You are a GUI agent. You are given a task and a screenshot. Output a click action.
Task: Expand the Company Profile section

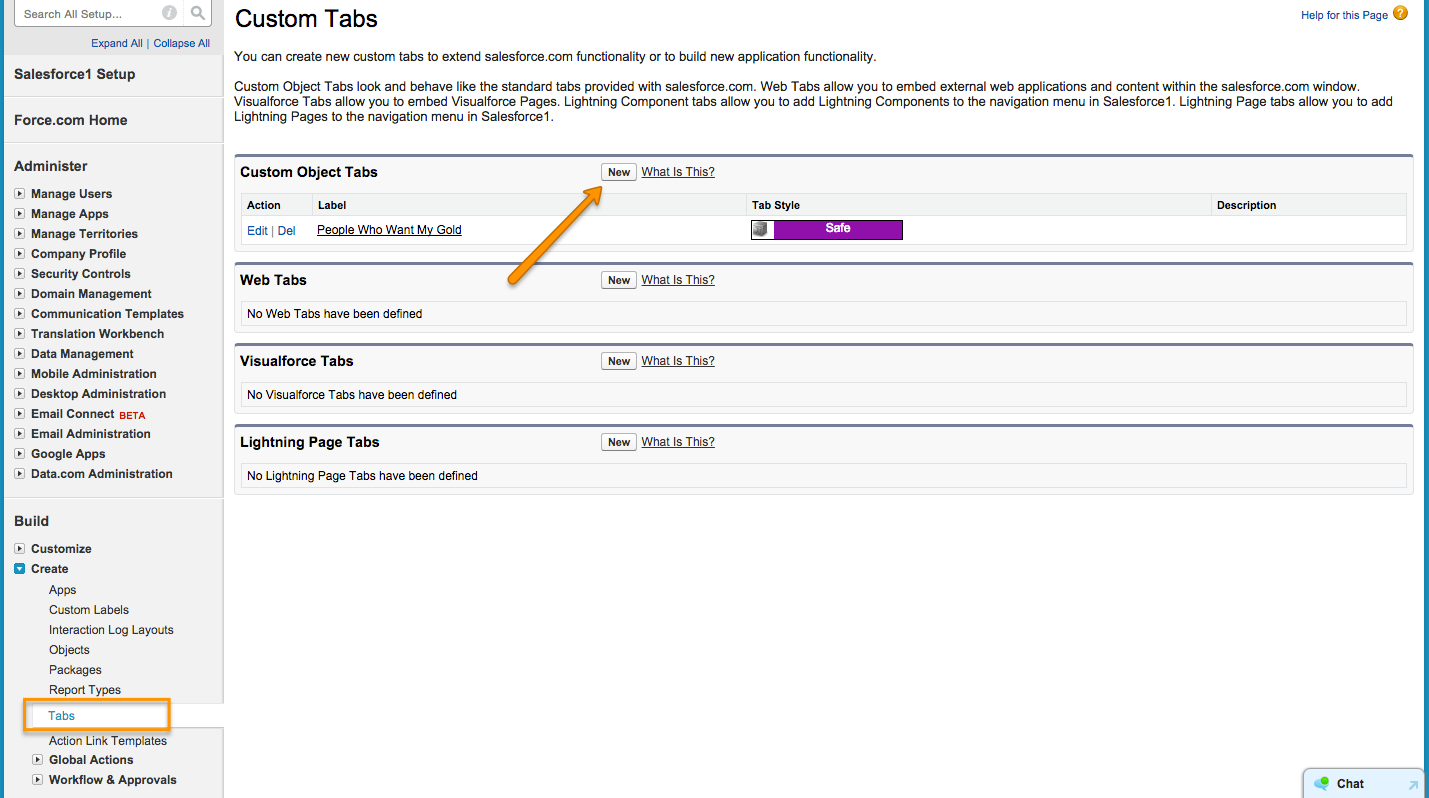coord(20,254)
